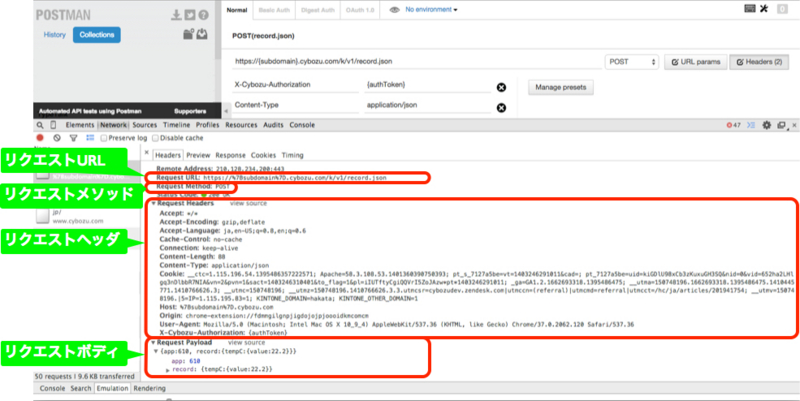Viewport: 800px width, 401px height.
Task: Open the keyboard shortcuts icon
Action: tap(750, 8)
